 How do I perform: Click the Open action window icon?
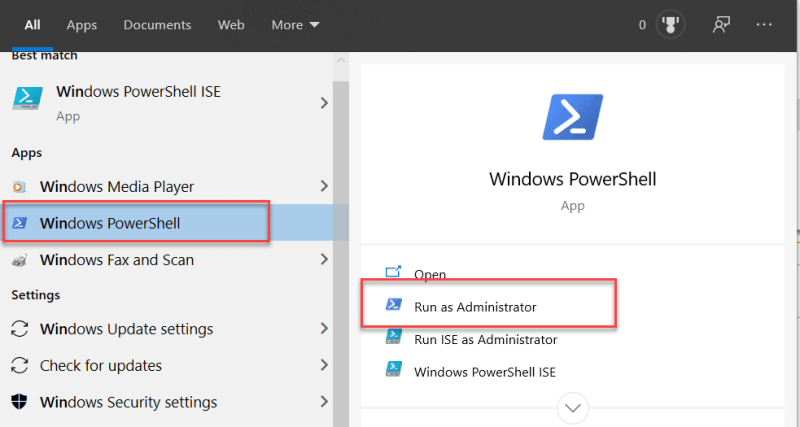[393, 272]
